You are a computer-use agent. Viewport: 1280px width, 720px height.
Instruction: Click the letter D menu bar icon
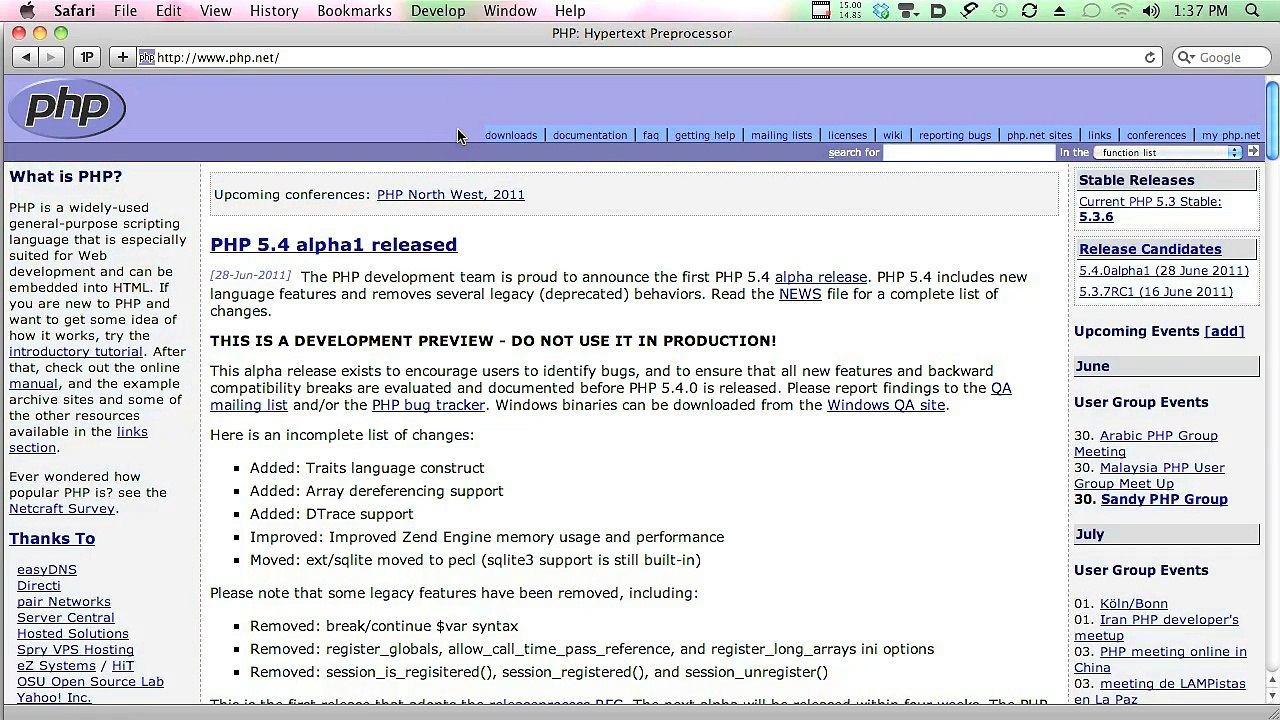(939, 11)
